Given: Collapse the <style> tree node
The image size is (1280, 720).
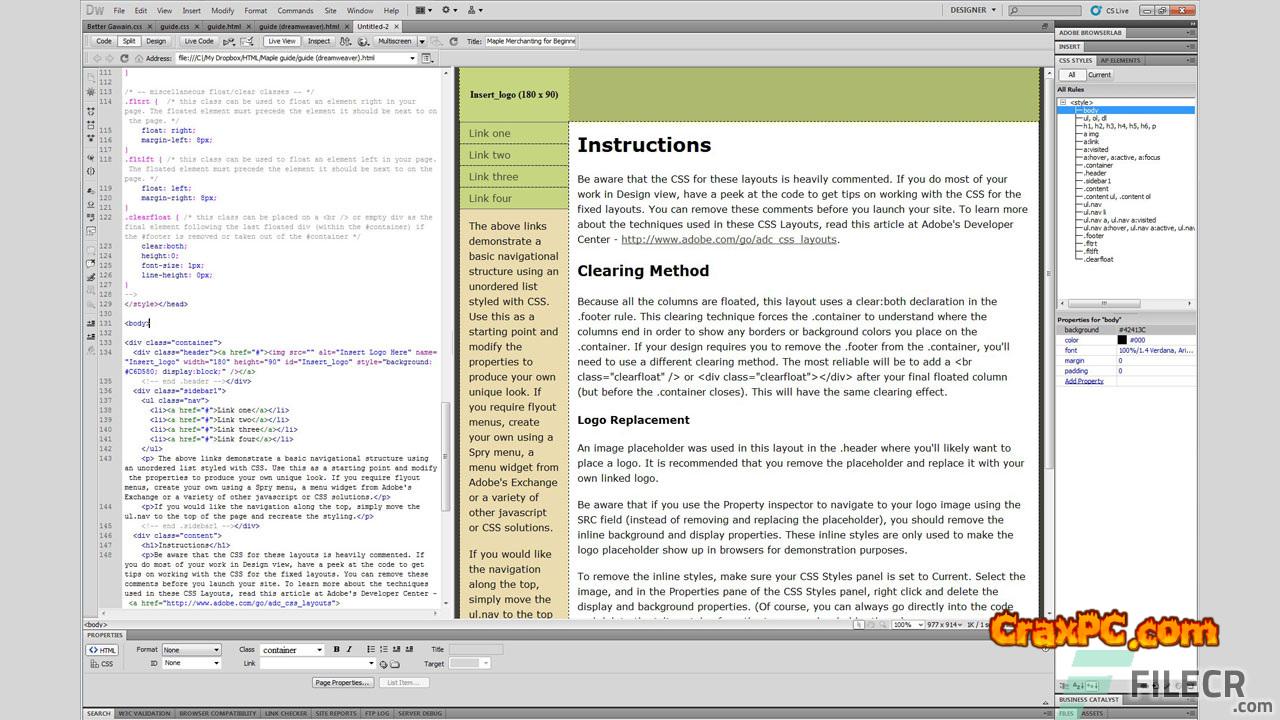Looking at the screenshot, I should [1063, 102].
